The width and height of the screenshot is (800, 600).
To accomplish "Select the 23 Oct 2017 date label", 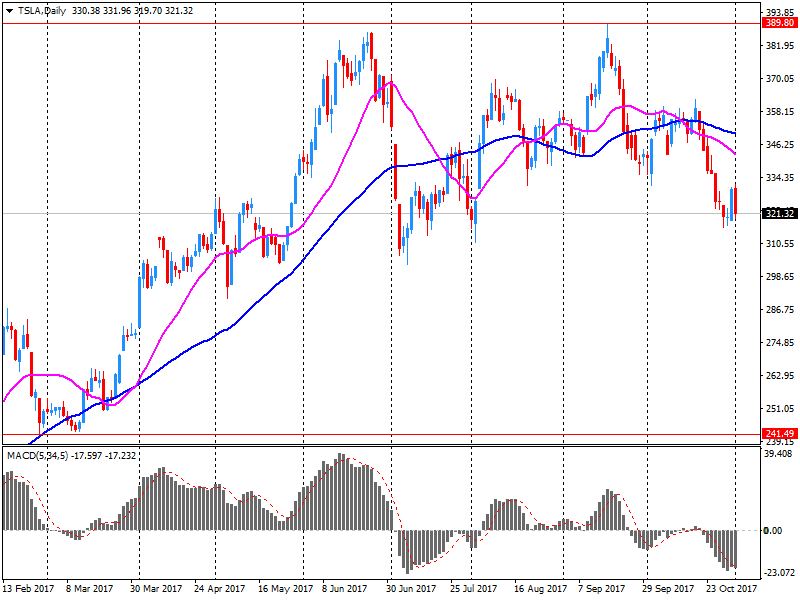I will point(731,588).
